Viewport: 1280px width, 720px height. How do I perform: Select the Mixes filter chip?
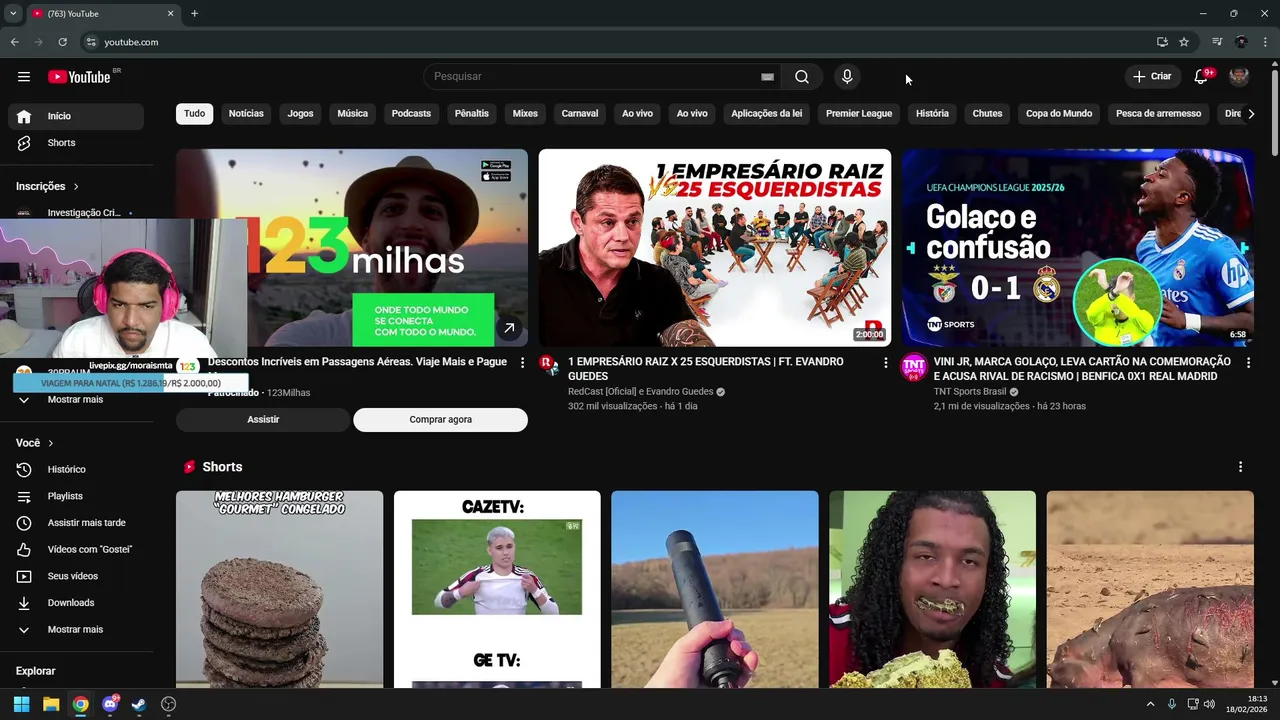525,114
